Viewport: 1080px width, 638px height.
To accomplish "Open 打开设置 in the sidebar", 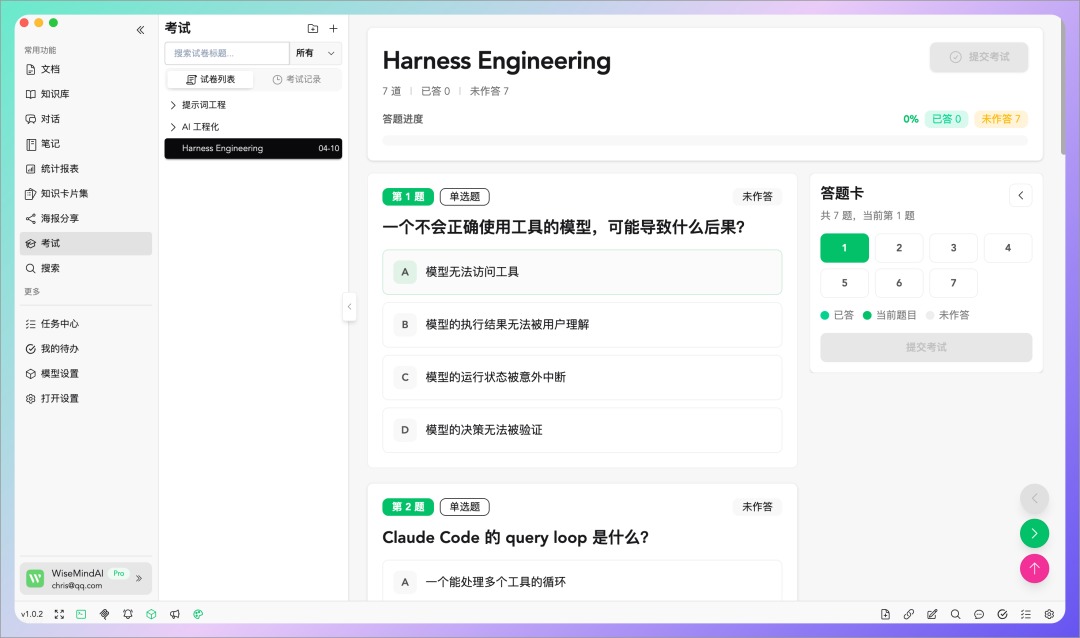I will tap(85, 398).
